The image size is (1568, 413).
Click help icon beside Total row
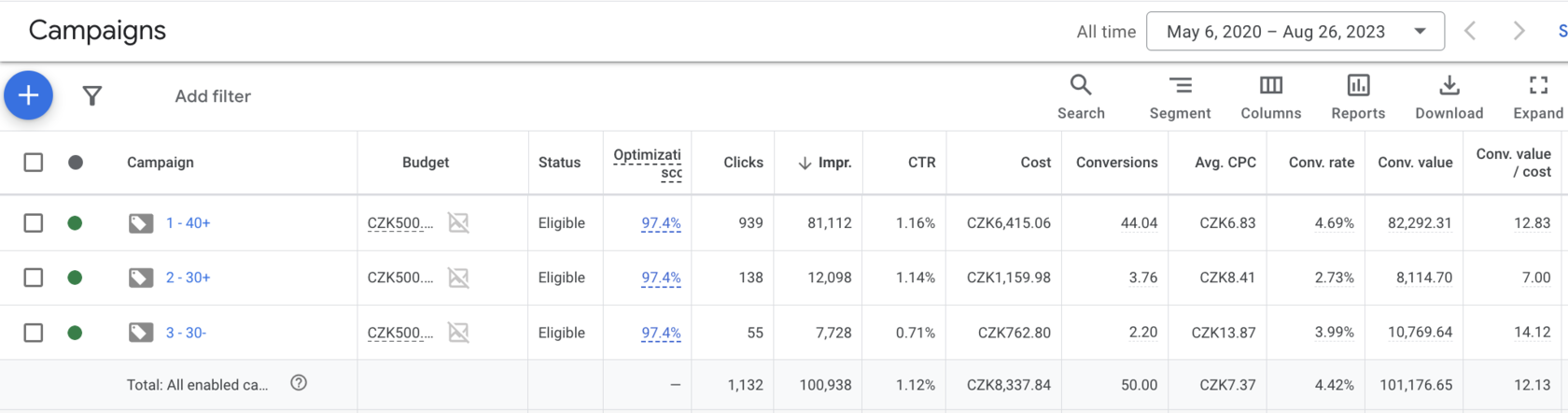click(x=299, y=383)
